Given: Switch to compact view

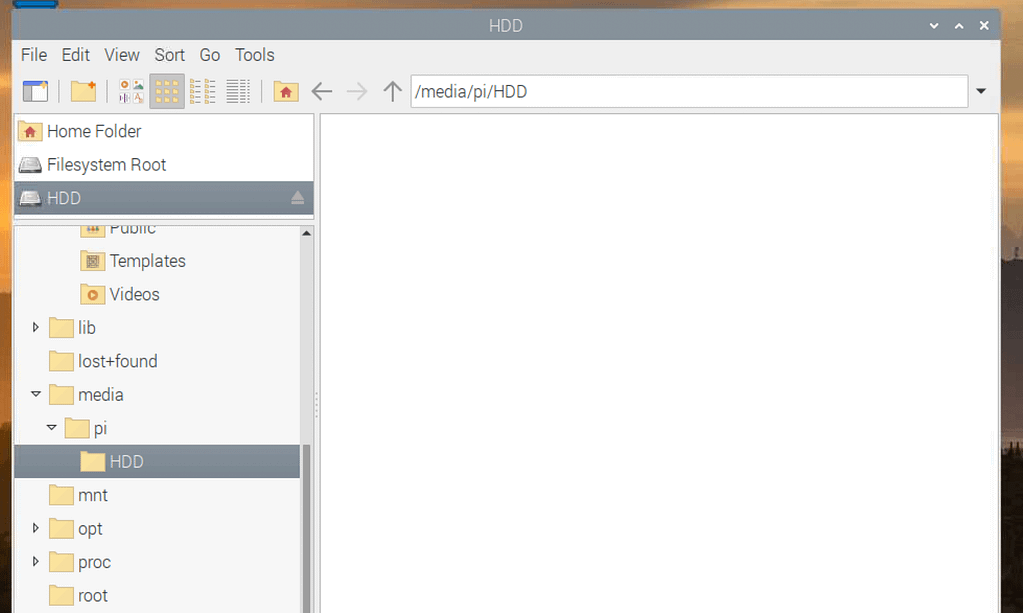Looking at the screenshot, I should [202, 91].
